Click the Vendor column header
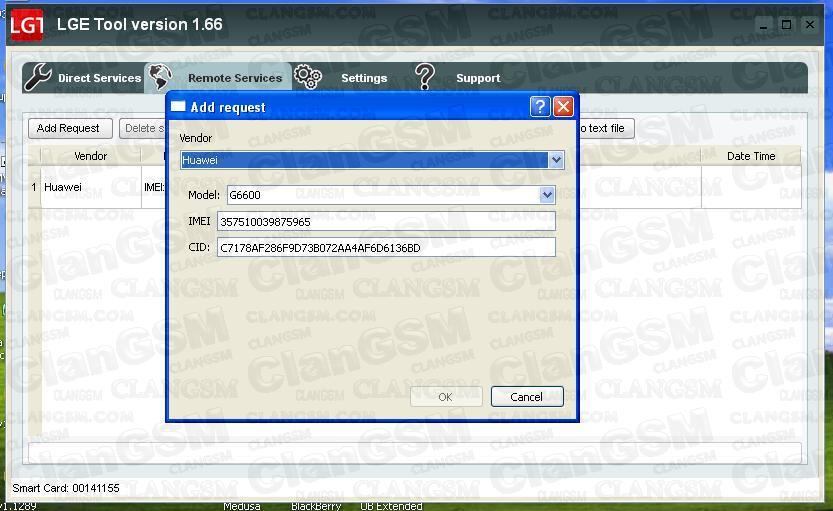Image resolution: width=833 pixels, height=511 pixels. (x=90, y=156)
